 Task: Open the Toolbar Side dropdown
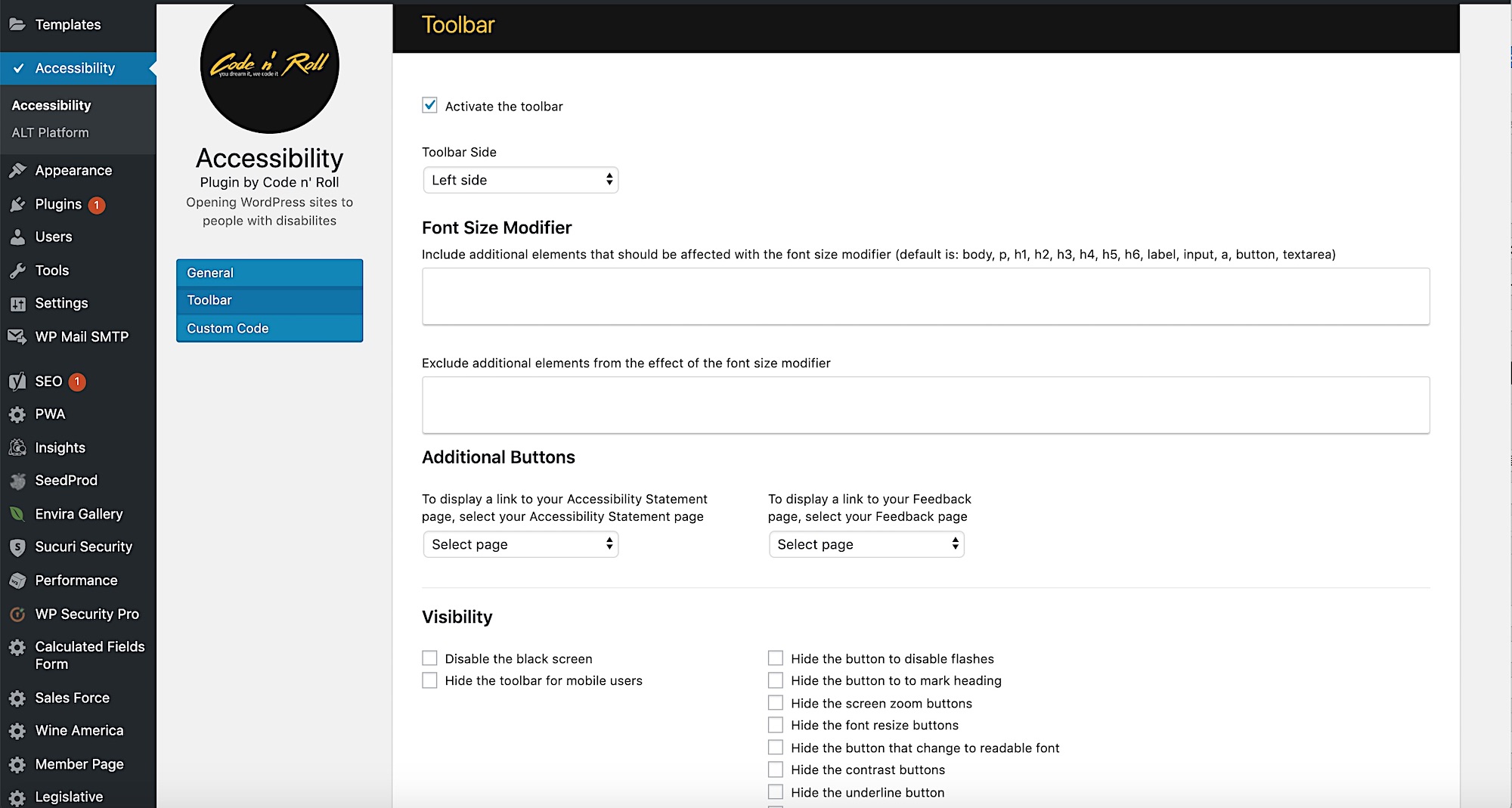click(521, 180)
